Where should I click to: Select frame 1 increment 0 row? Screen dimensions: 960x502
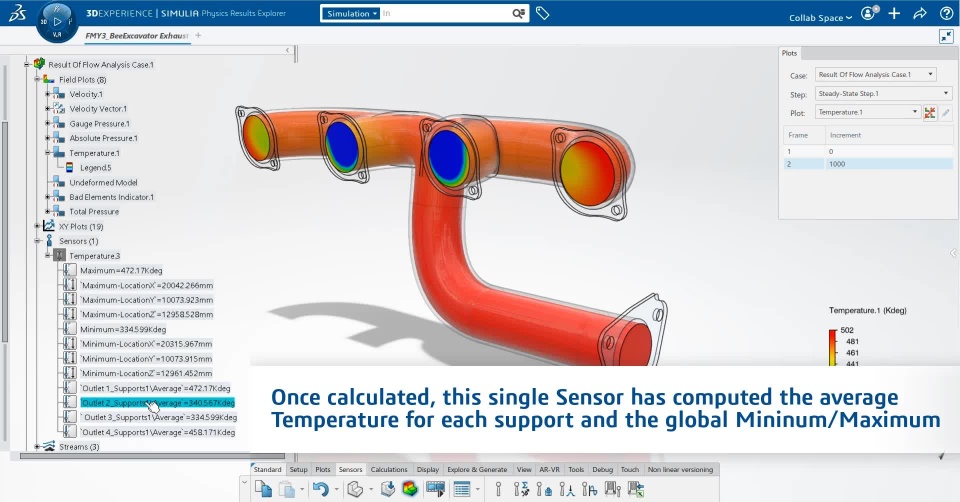click(x=868, y=151)
